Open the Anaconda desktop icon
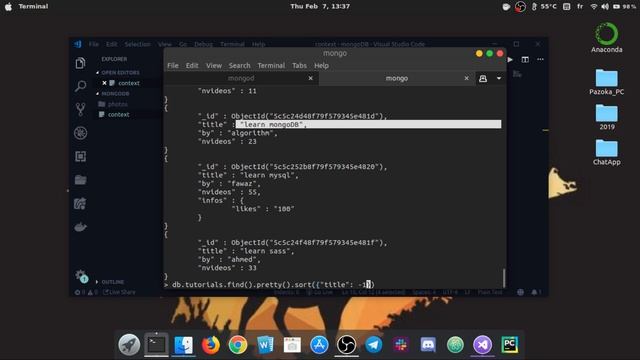Viewport: 640px width, 360px height. click(607, 38)
